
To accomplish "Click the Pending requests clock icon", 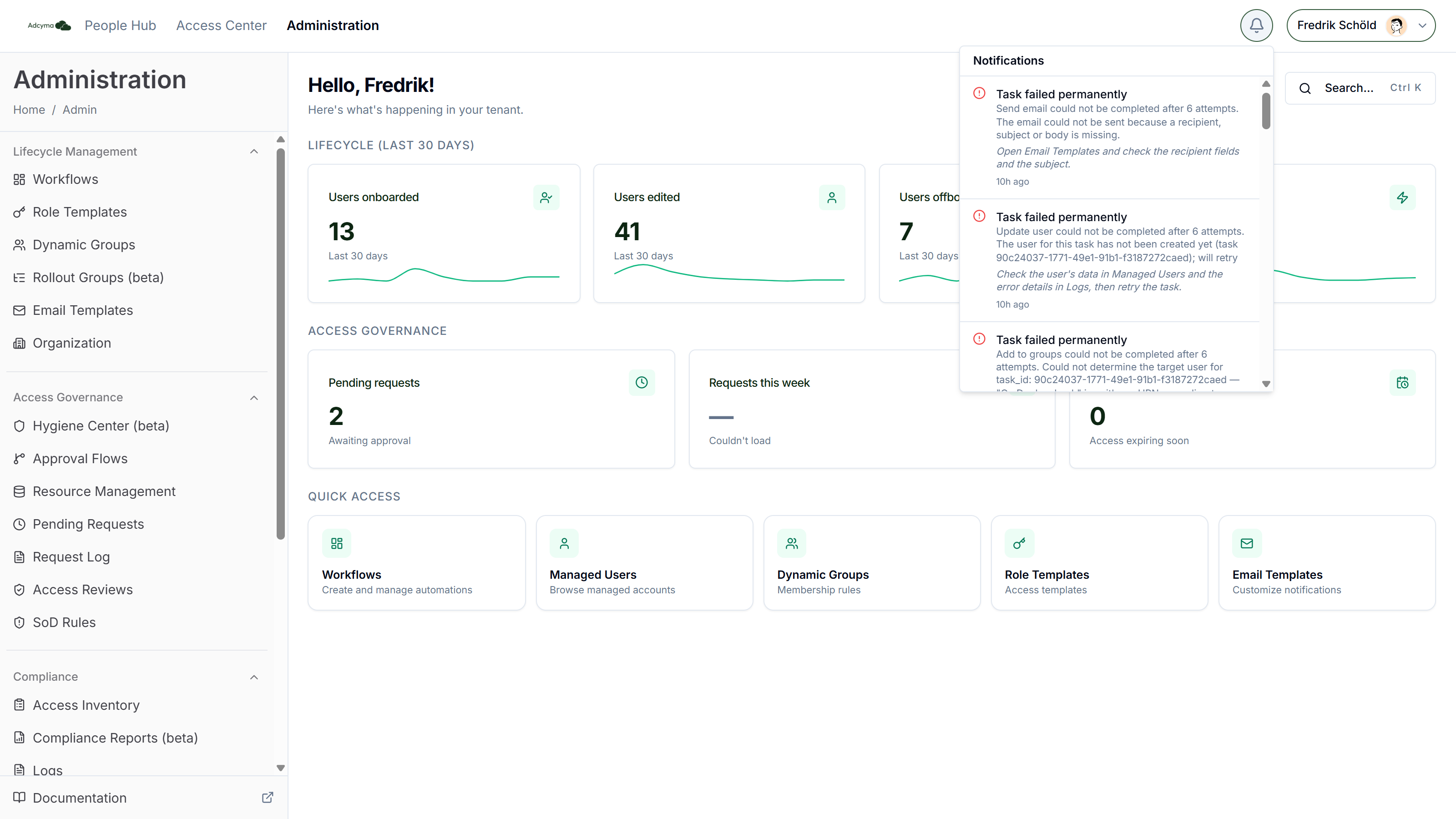I will point(642,383).
